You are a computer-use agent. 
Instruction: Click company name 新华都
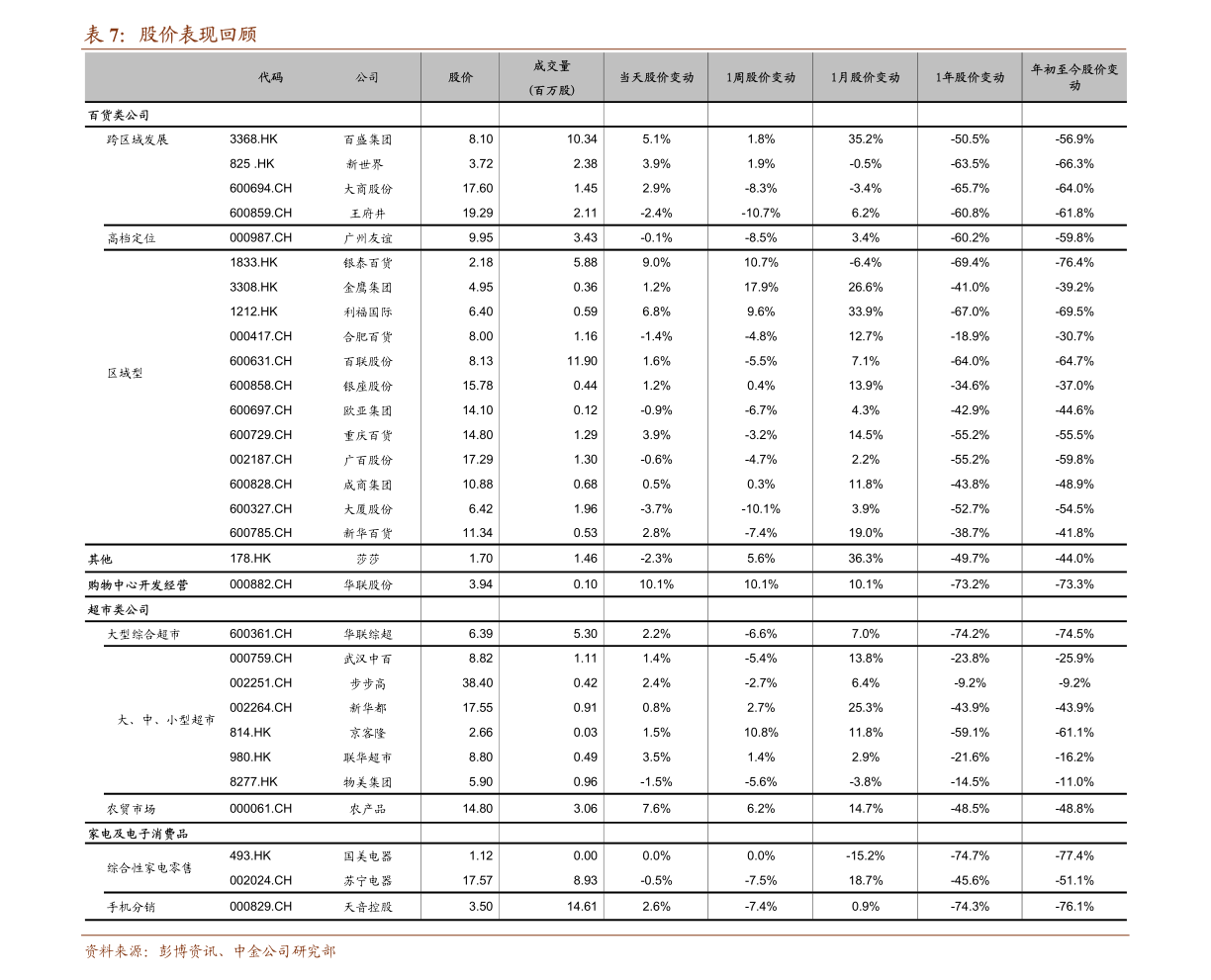[x=367, y=709]
